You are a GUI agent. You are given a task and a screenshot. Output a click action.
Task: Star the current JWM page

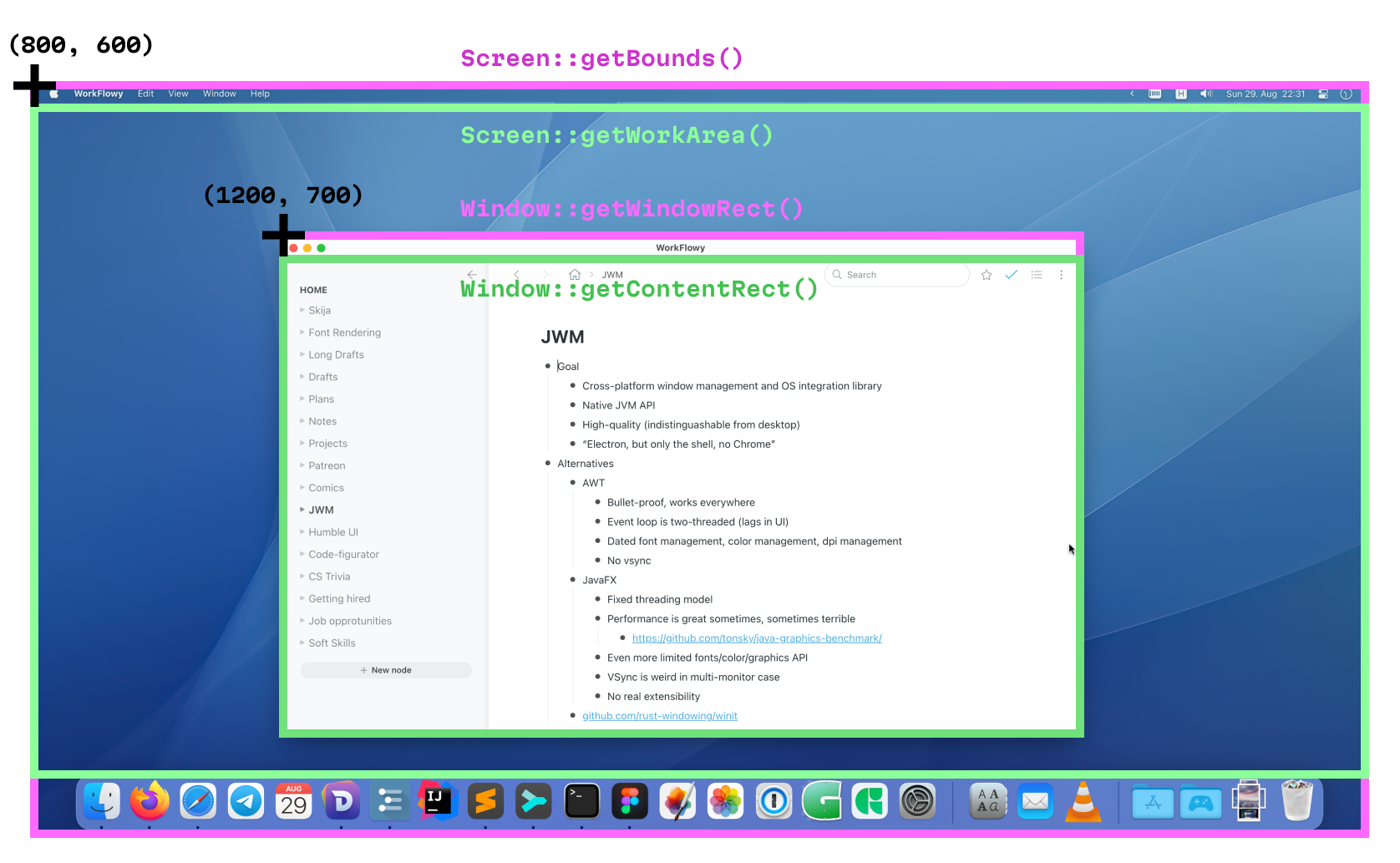click(987, 275)
